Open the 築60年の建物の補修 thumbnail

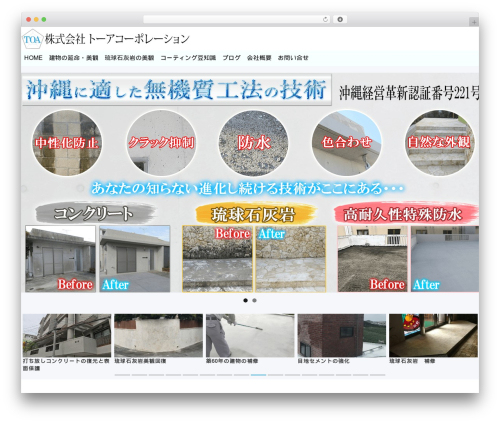[x=250, y=335]
